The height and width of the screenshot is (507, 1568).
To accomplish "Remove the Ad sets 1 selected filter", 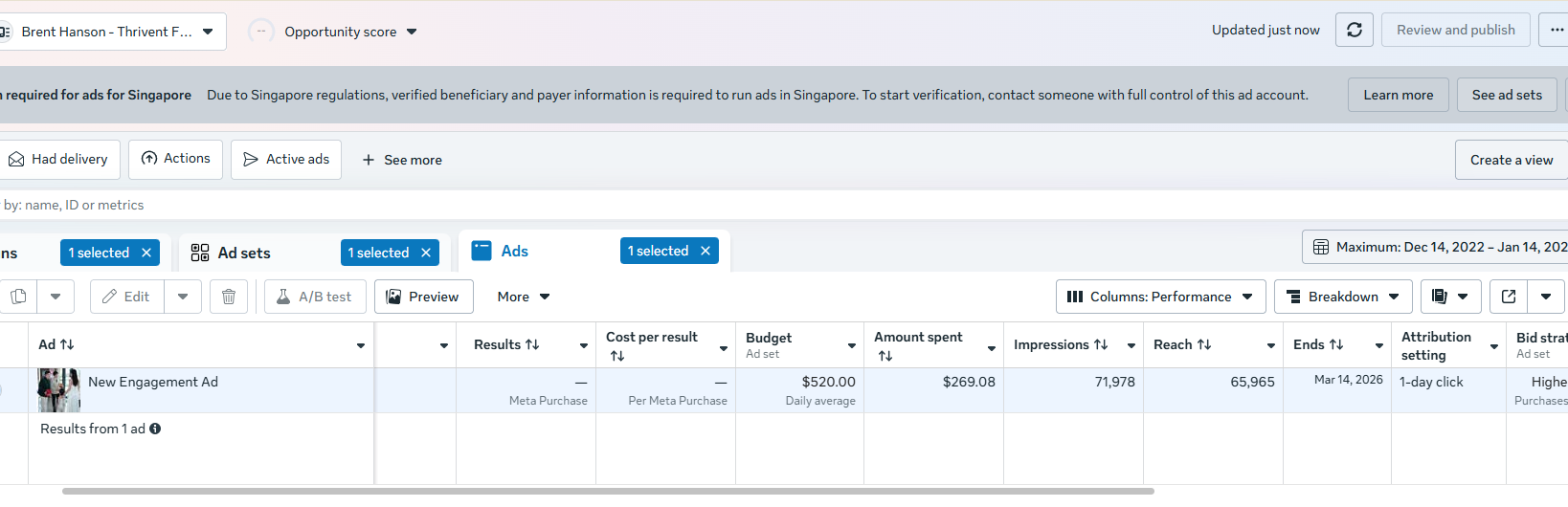I will tap(426, 253).
